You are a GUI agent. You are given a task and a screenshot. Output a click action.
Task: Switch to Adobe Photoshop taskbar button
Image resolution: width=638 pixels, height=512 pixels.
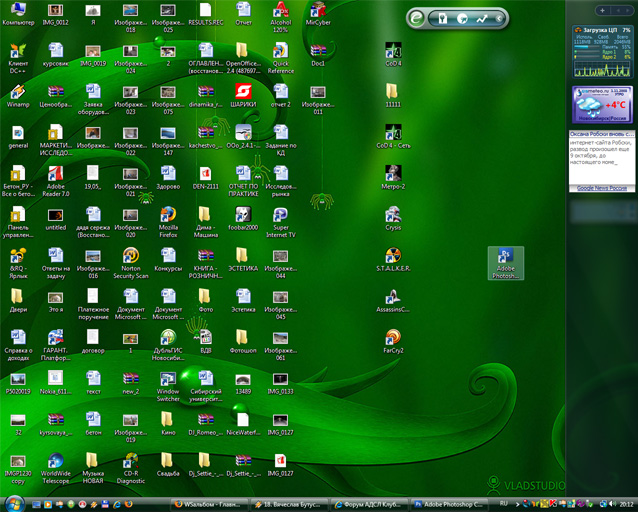(x=449, y=504)
